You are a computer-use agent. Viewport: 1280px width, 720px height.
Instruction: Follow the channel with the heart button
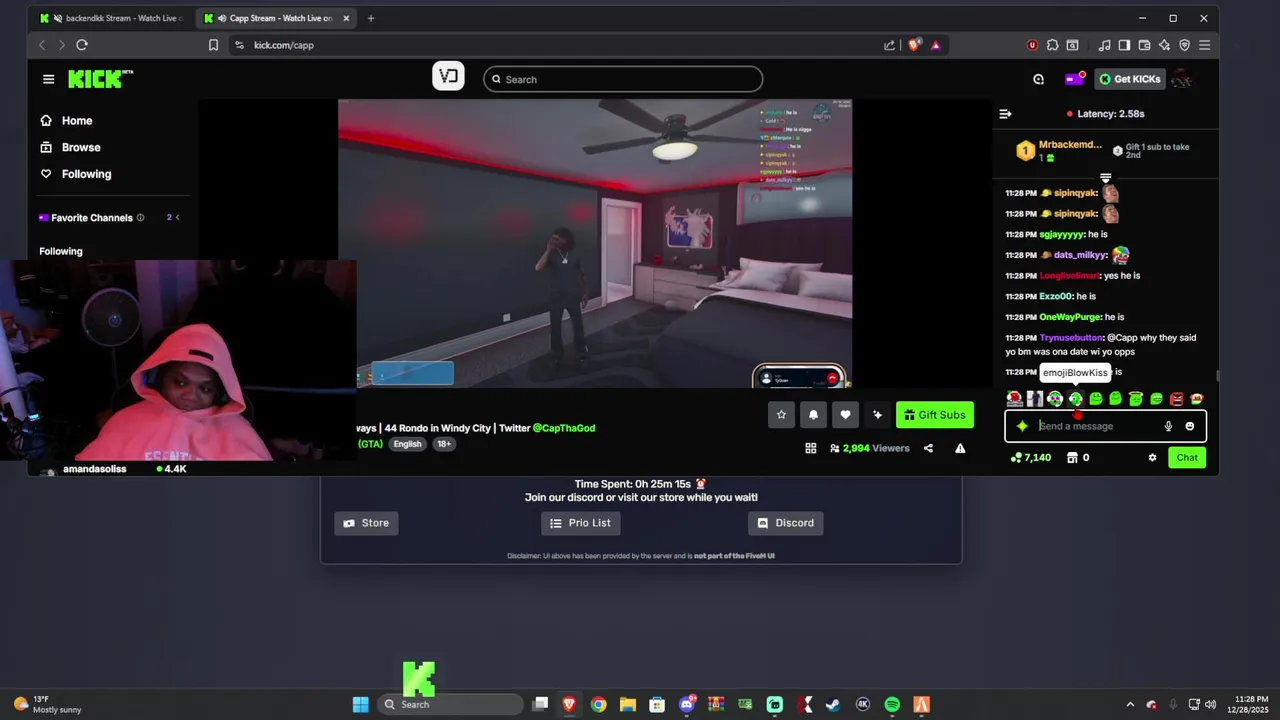click(x=845, y=415)
